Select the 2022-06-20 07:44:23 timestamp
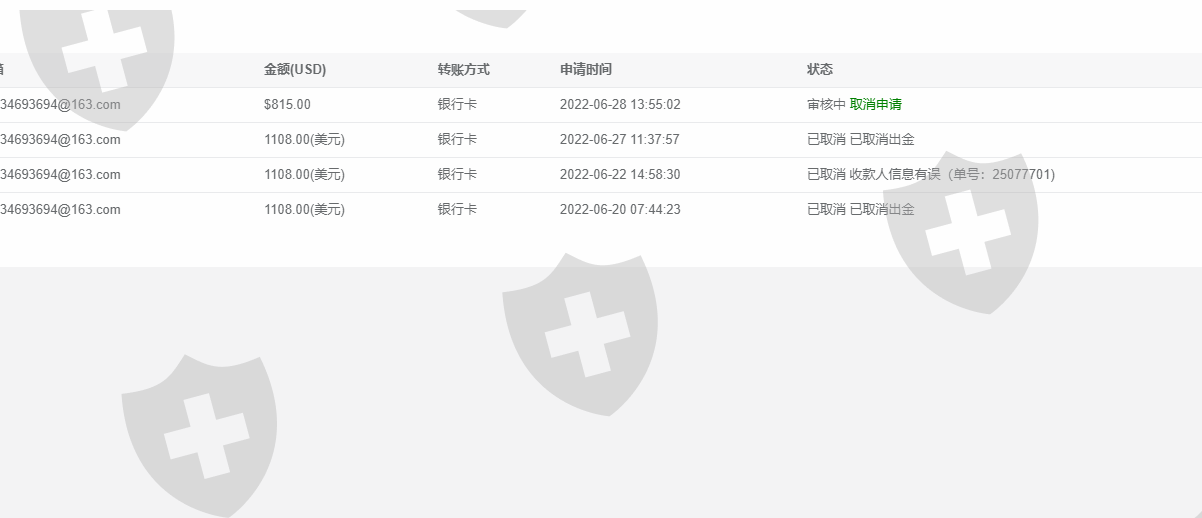1202x518 pixels. point(620,209)
